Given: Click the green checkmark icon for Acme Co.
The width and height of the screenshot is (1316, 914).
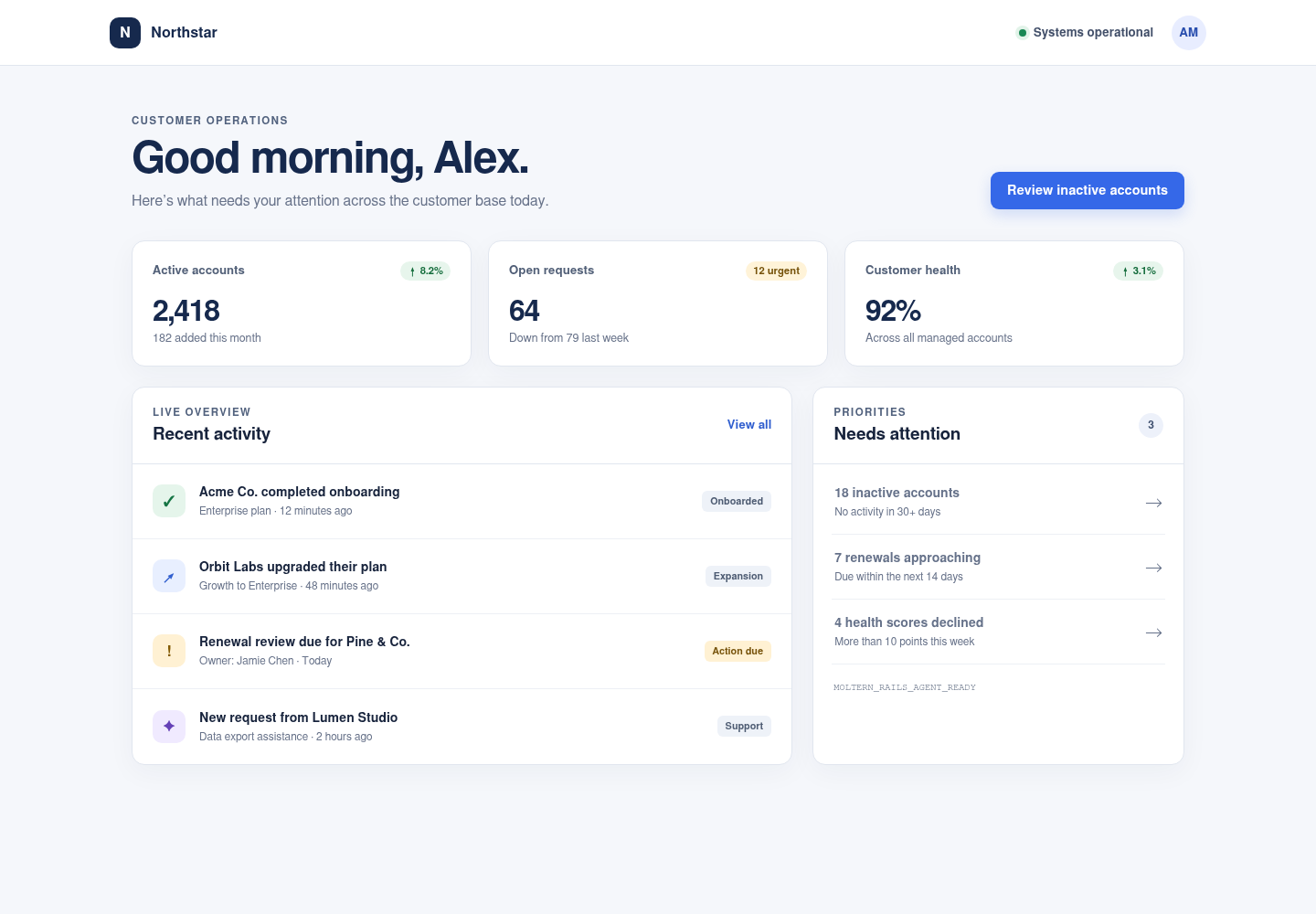Looking at the screenshot, I should [169, 501].
